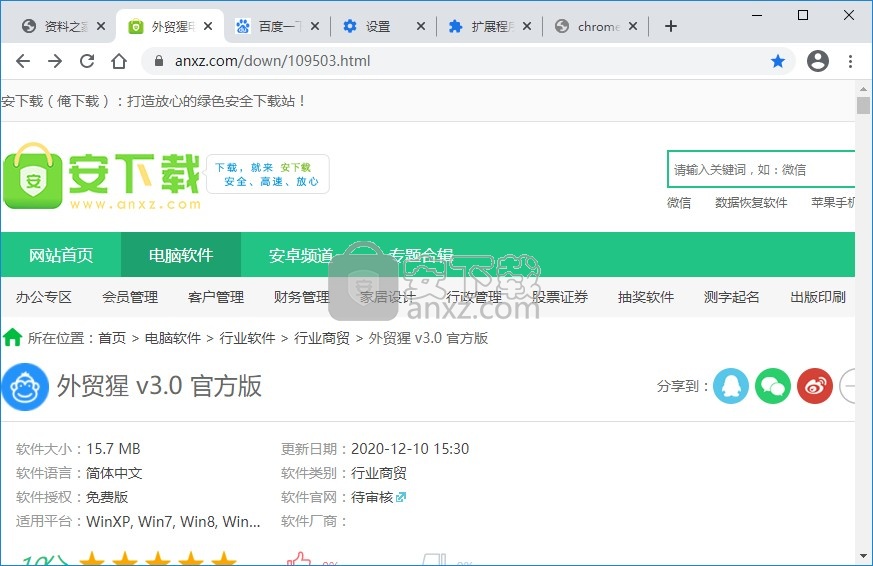Share to QQ via penguin icon

731,386
